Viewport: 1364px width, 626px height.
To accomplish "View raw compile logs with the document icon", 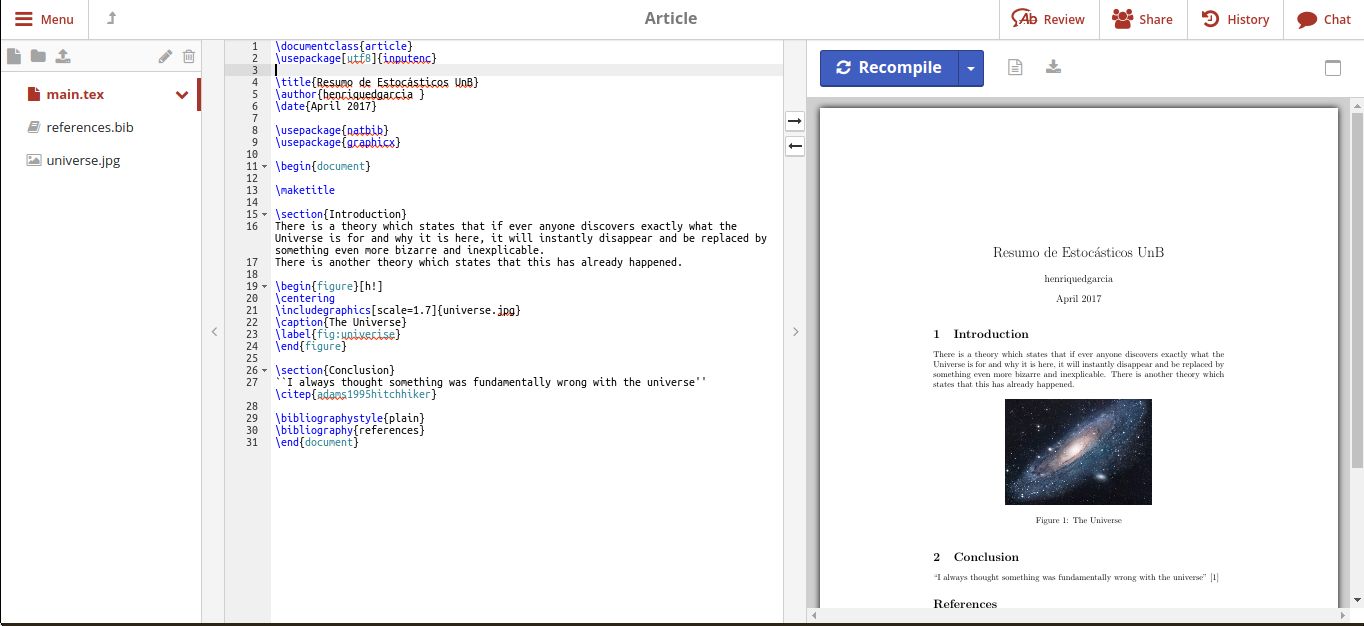I will pos(1014,67).
